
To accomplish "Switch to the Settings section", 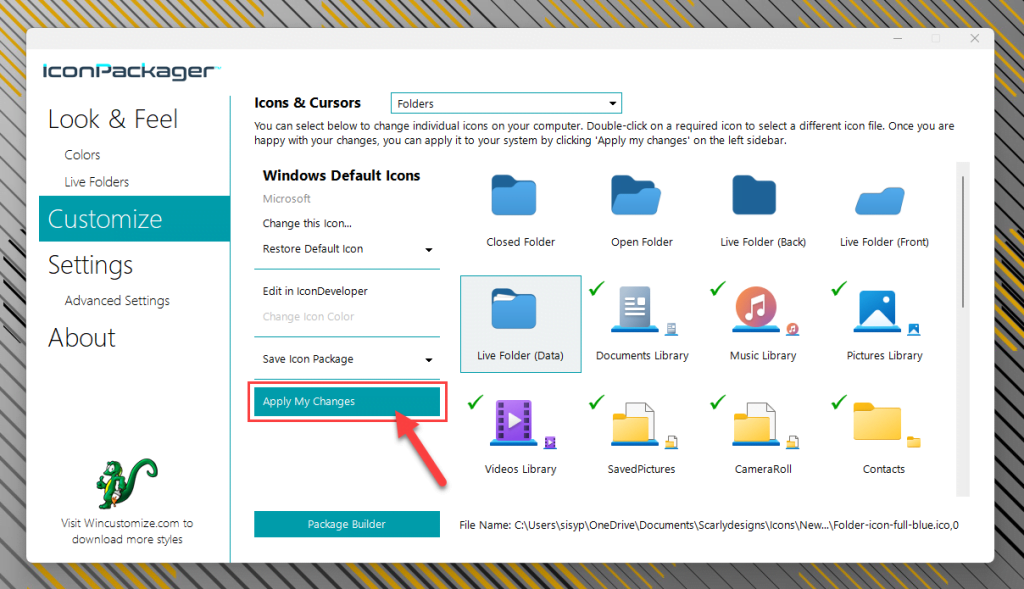I will (x=90, y=265).
